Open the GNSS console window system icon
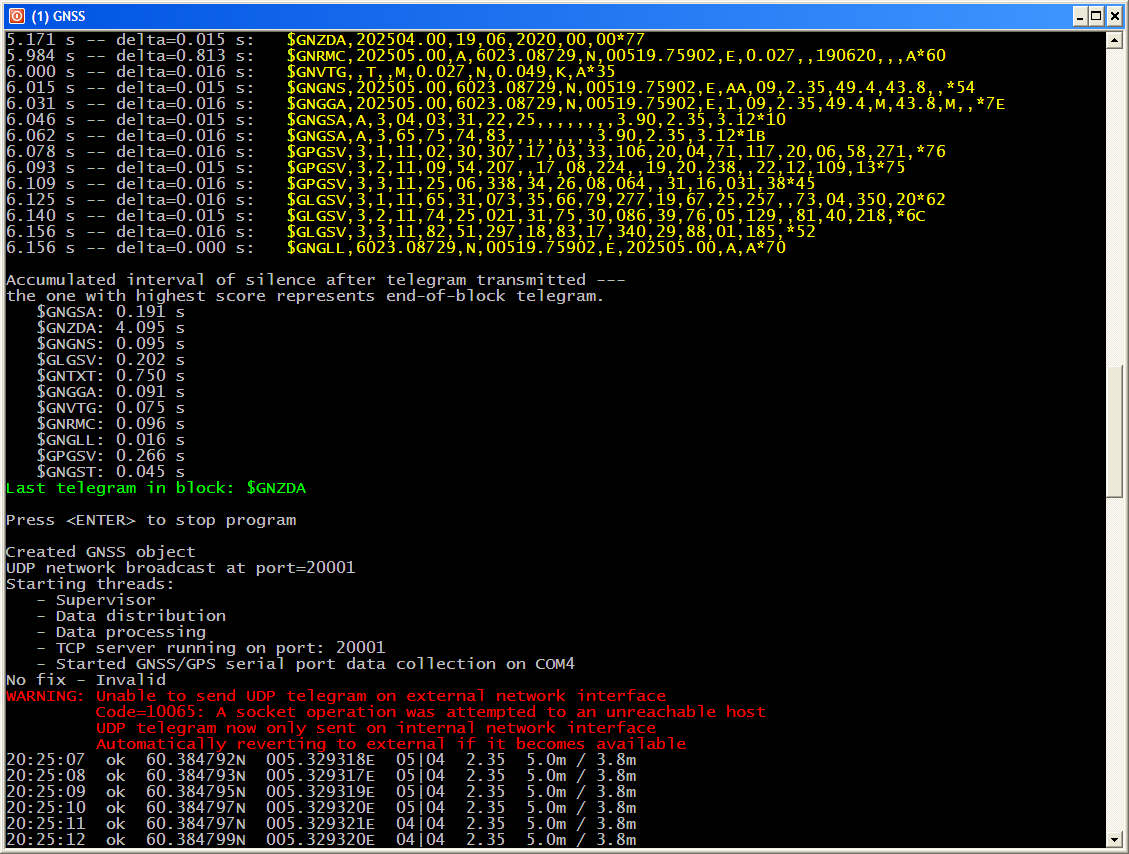The image size is (1129, 854). 16,16
